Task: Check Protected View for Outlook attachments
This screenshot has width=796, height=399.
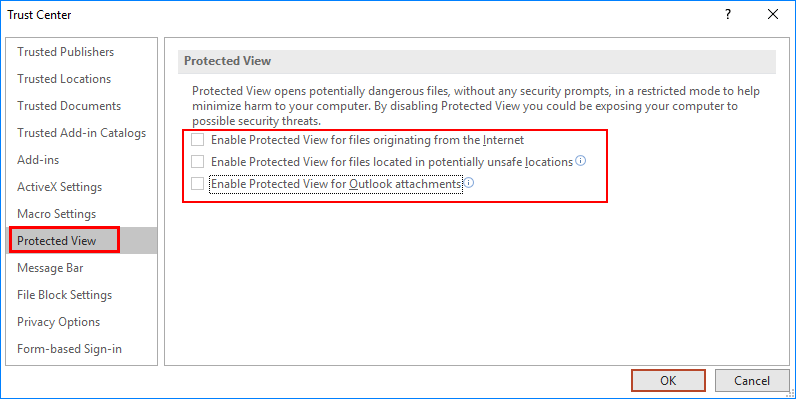Action: click(x=197, y=183)
